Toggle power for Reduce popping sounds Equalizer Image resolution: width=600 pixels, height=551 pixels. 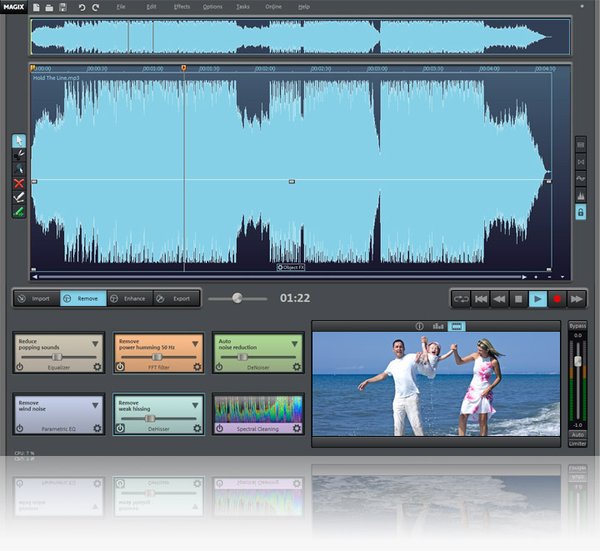20,367
